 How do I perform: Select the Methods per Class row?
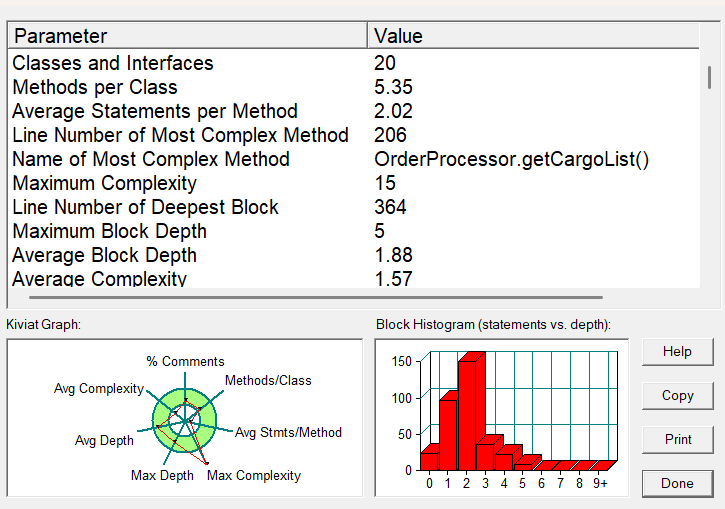(354, 87)
